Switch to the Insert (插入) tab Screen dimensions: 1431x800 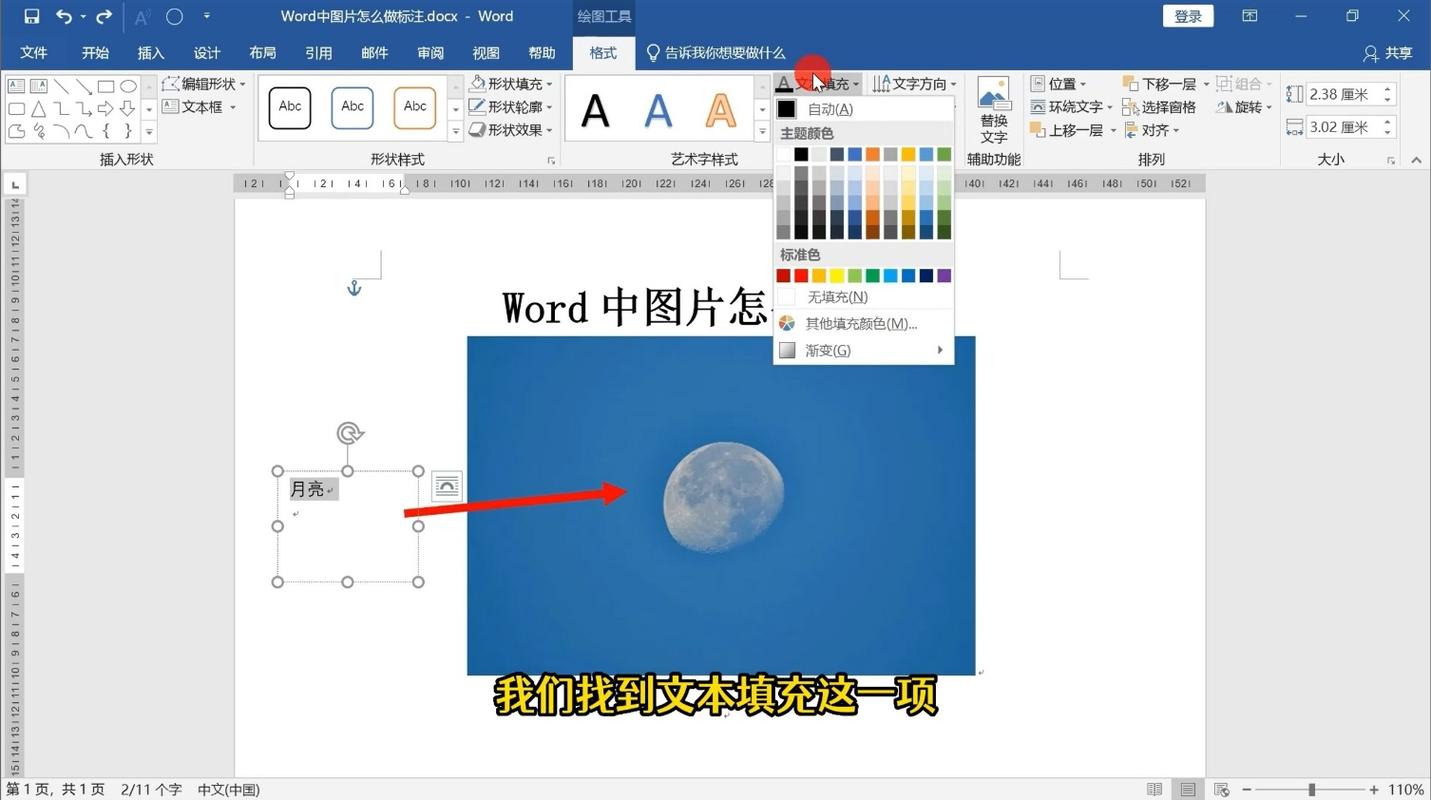(151, 53)
